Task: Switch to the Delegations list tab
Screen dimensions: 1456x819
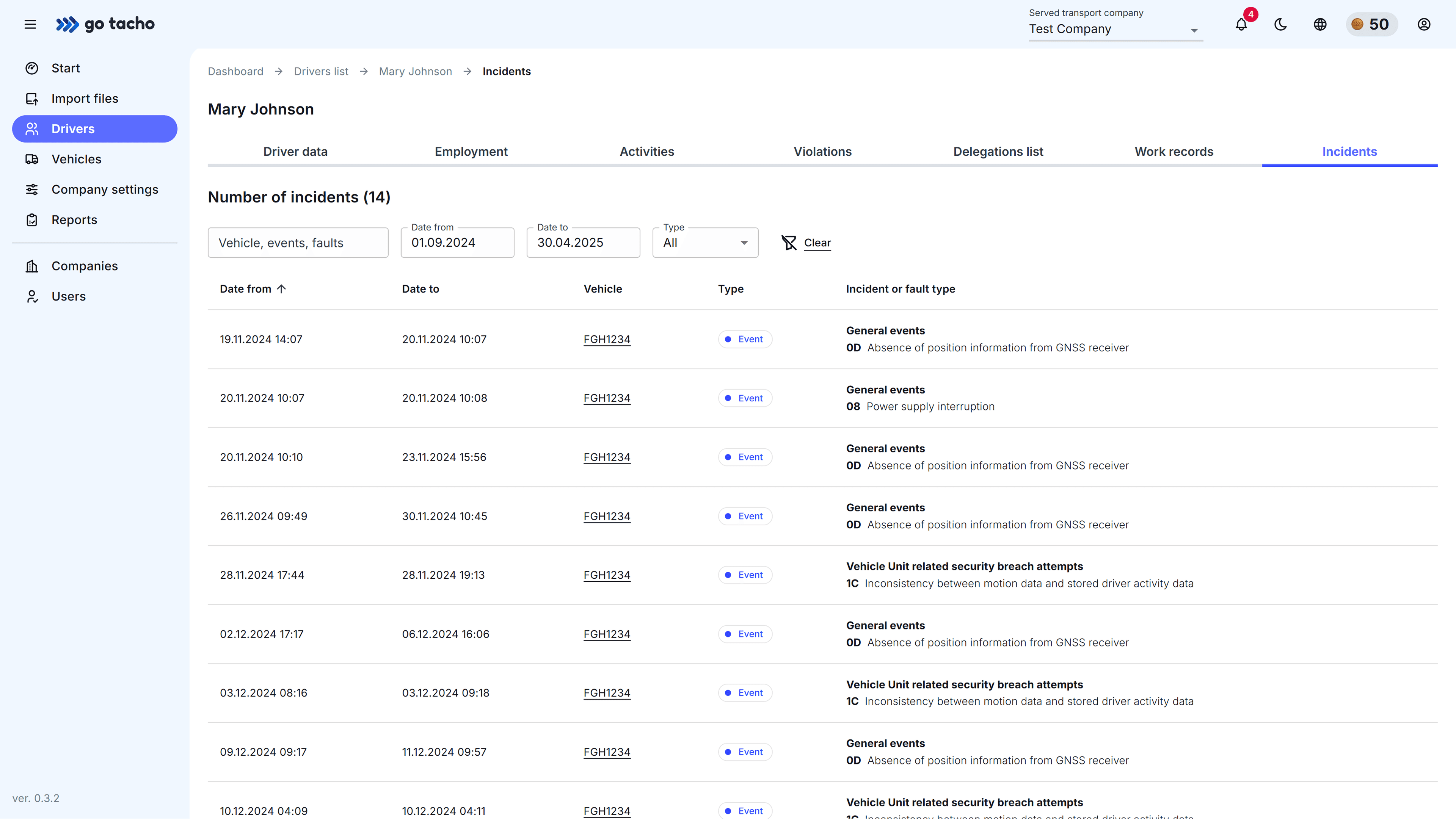Action: click(x=998, y=151)
